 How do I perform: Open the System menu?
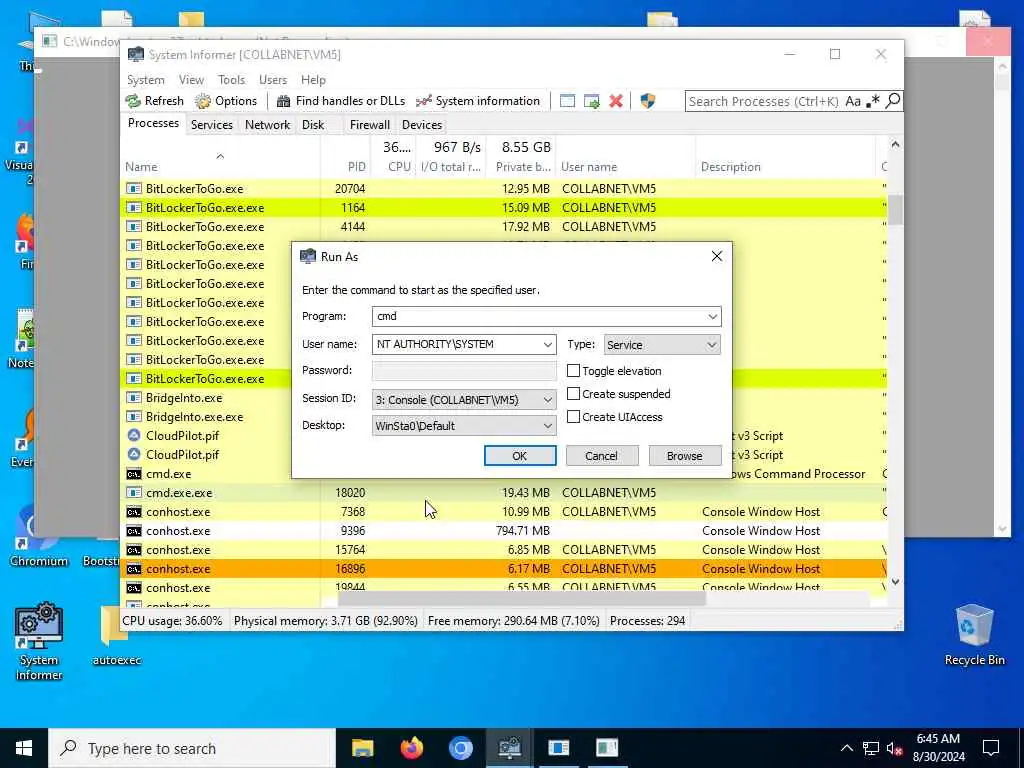[x=146, y=80]
